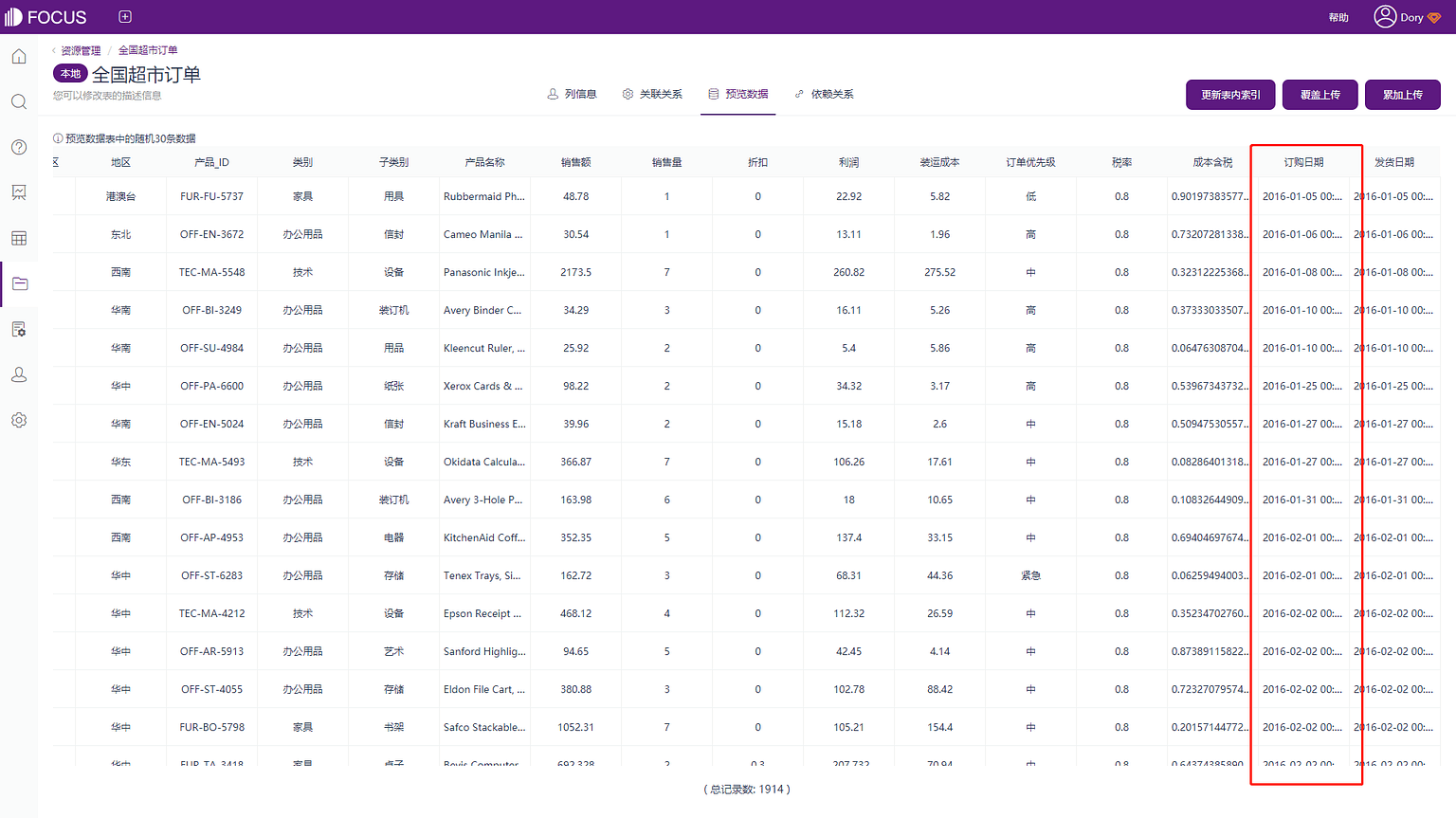1456x818 pixels.
Task: Click the 覆盖上传 button
Action: coord(1319,95)
